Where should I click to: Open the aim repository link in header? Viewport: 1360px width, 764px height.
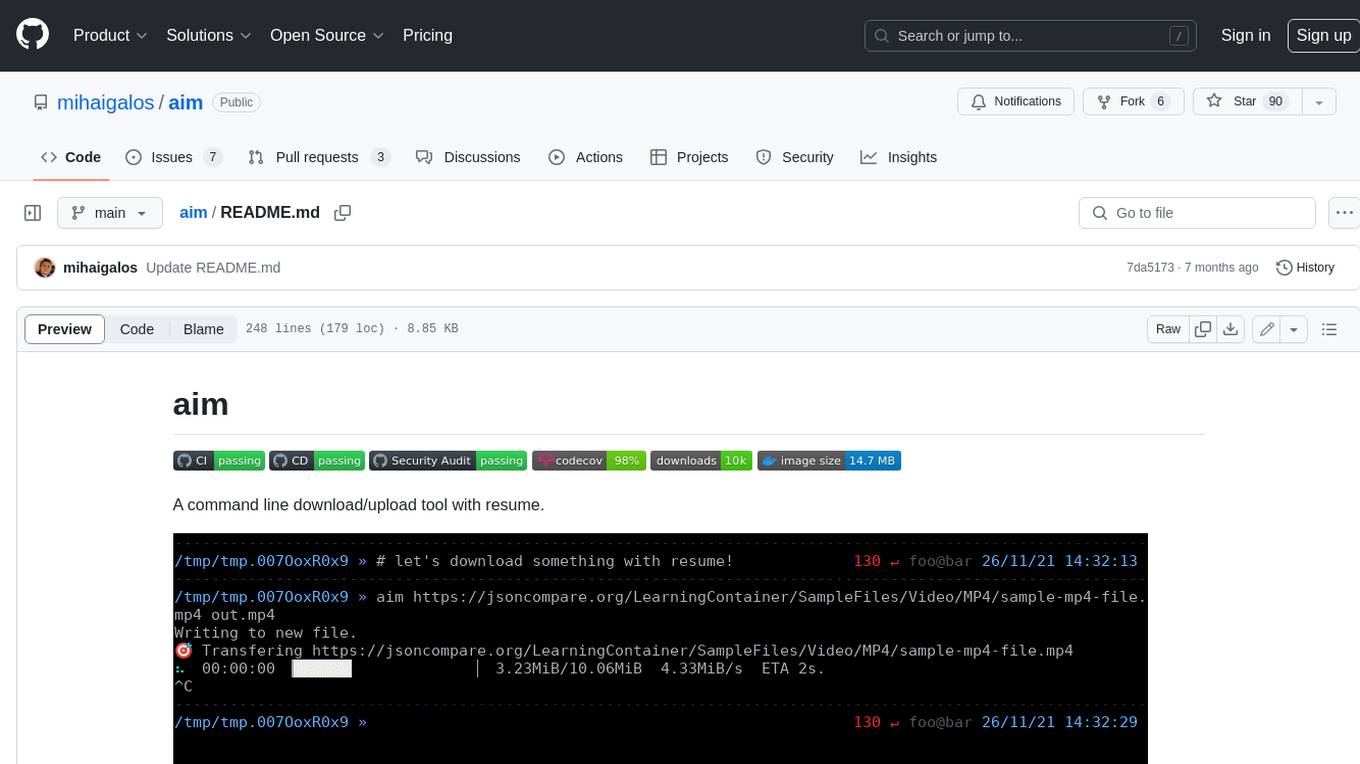point(186,102)
